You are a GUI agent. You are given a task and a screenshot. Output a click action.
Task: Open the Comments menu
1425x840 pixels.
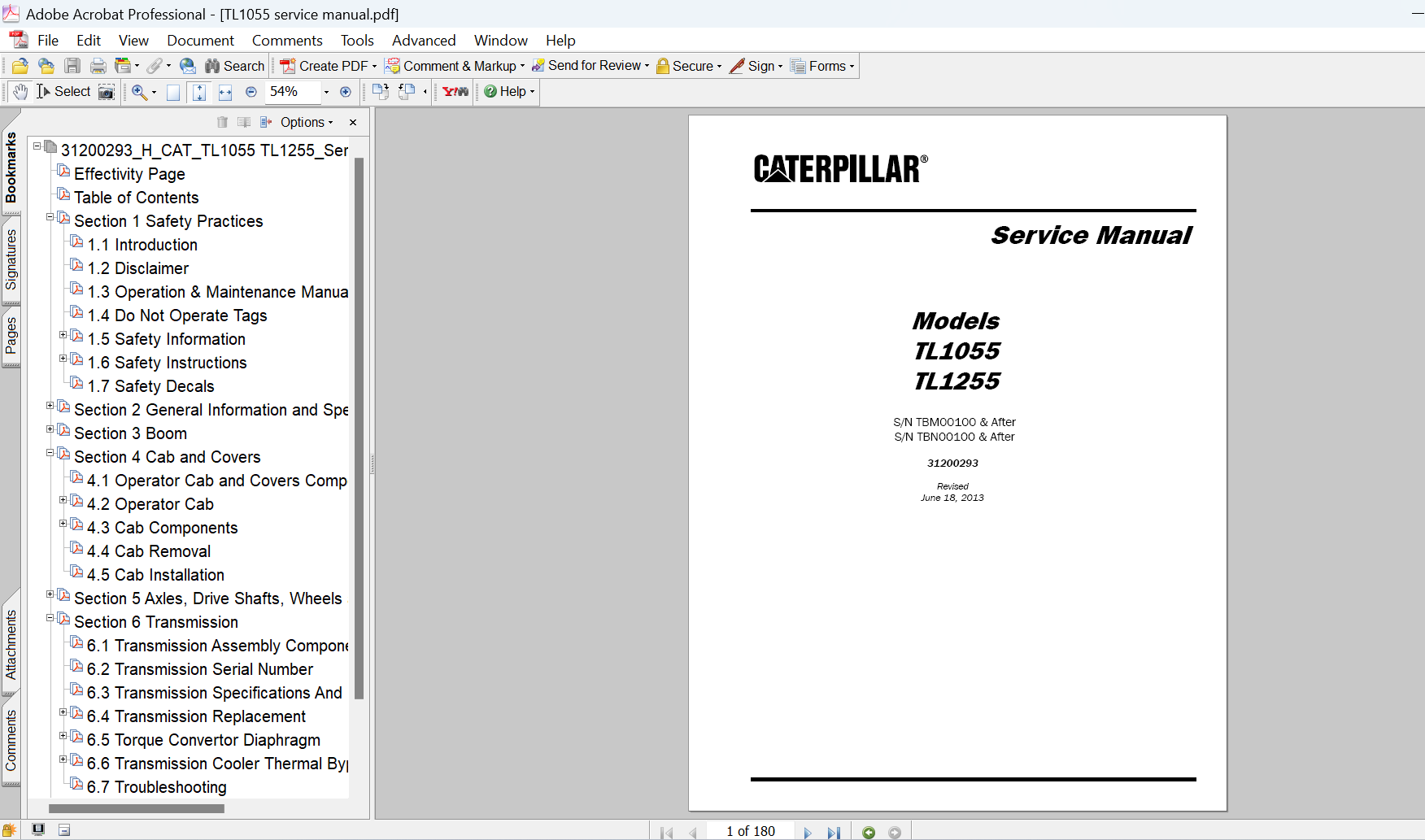pyautogui.click(x=287, y=40)
